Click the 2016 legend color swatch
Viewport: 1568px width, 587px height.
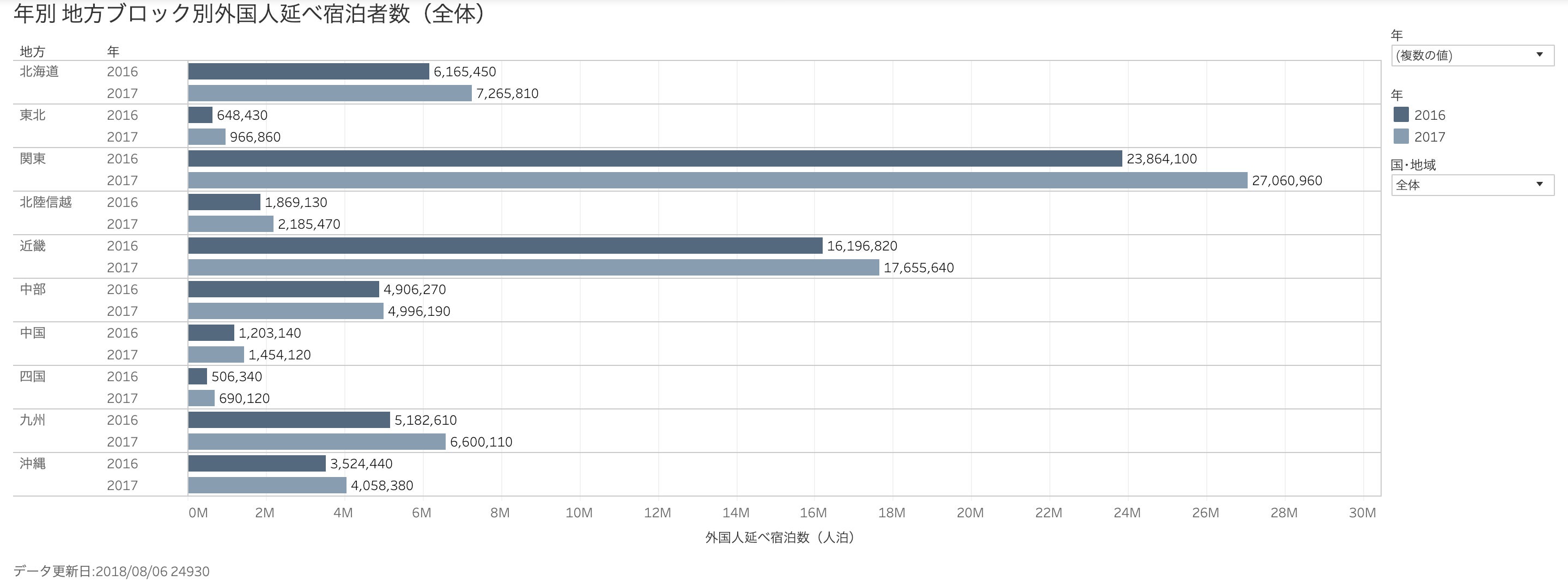tap(1401, 115)
